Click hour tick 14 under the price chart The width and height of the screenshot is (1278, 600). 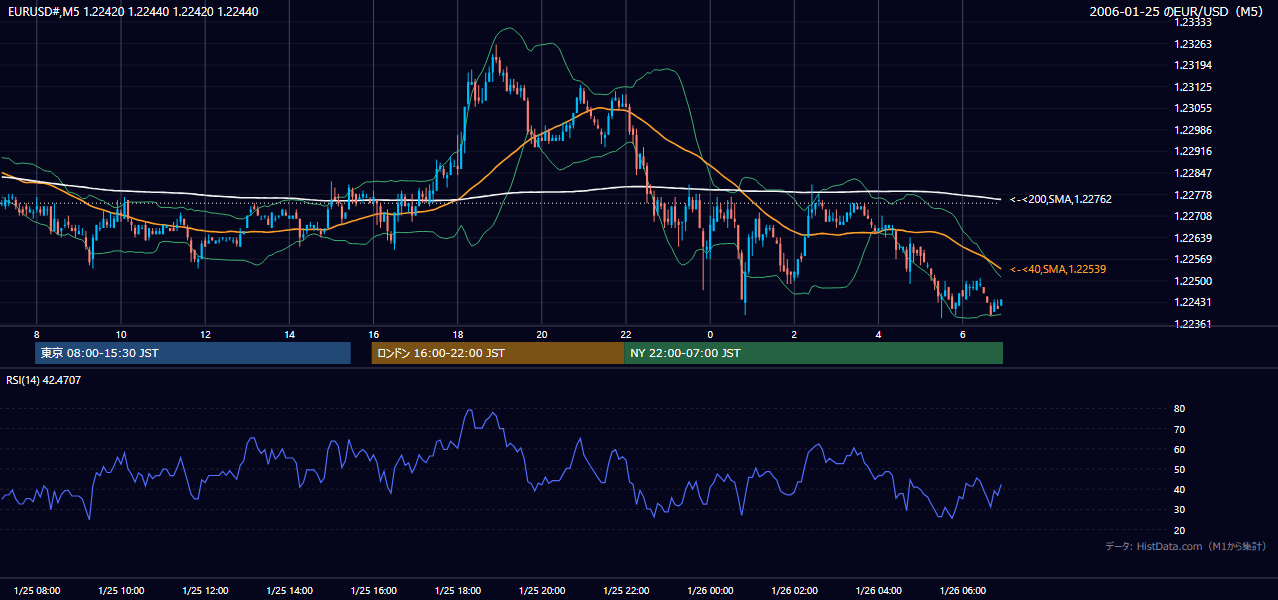289,334
